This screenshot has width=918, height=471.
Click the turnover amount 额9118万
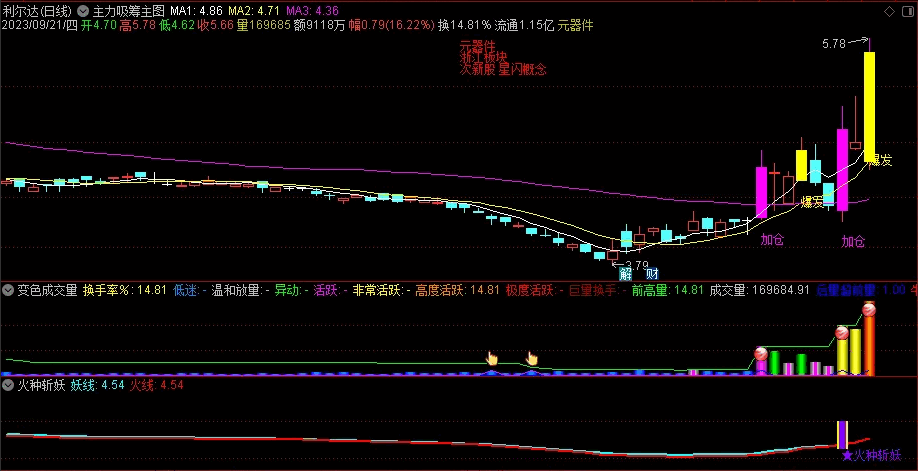(x=319, y=25)
